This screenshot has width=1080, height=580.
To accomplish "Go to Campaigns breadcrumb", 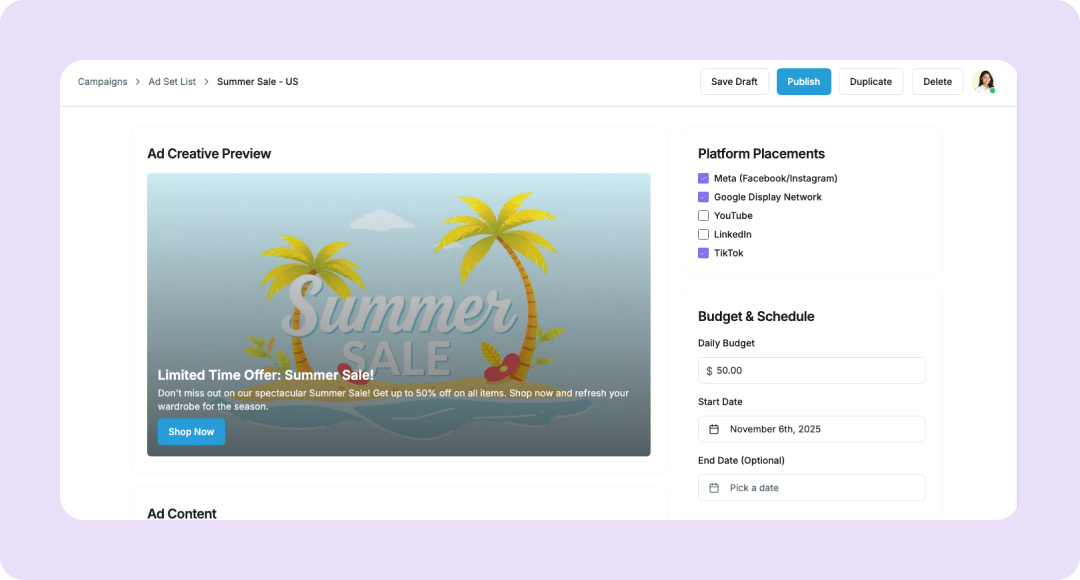I will click(x=102, y=82).
